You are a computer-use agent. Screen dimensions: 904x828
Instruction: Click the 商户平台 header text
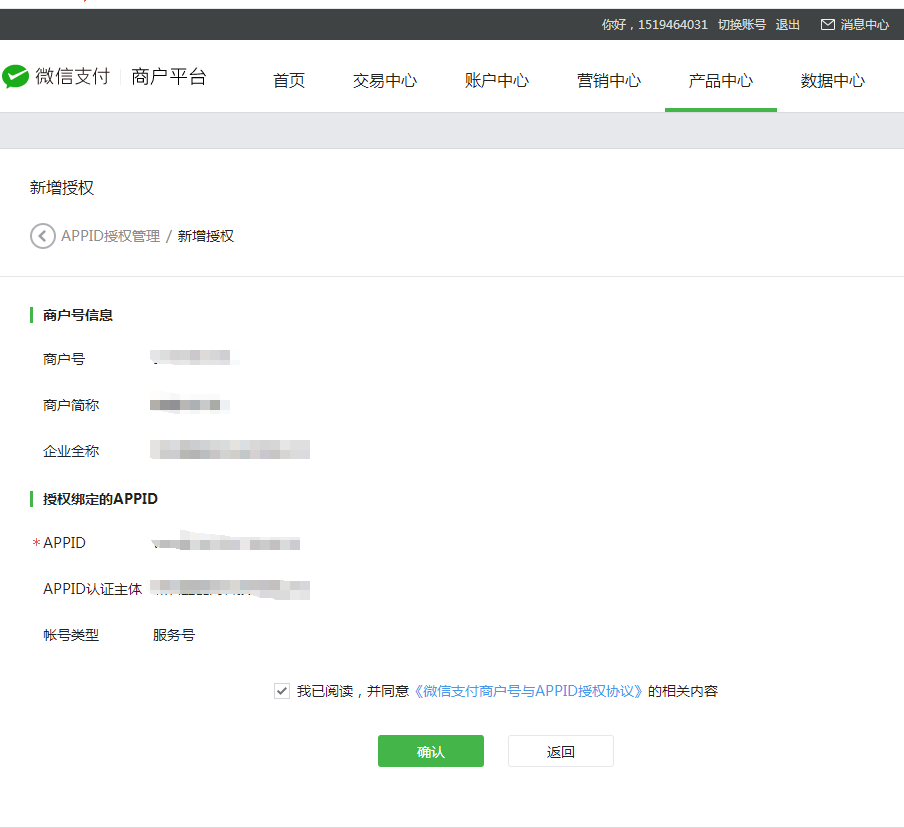(170, 76)
